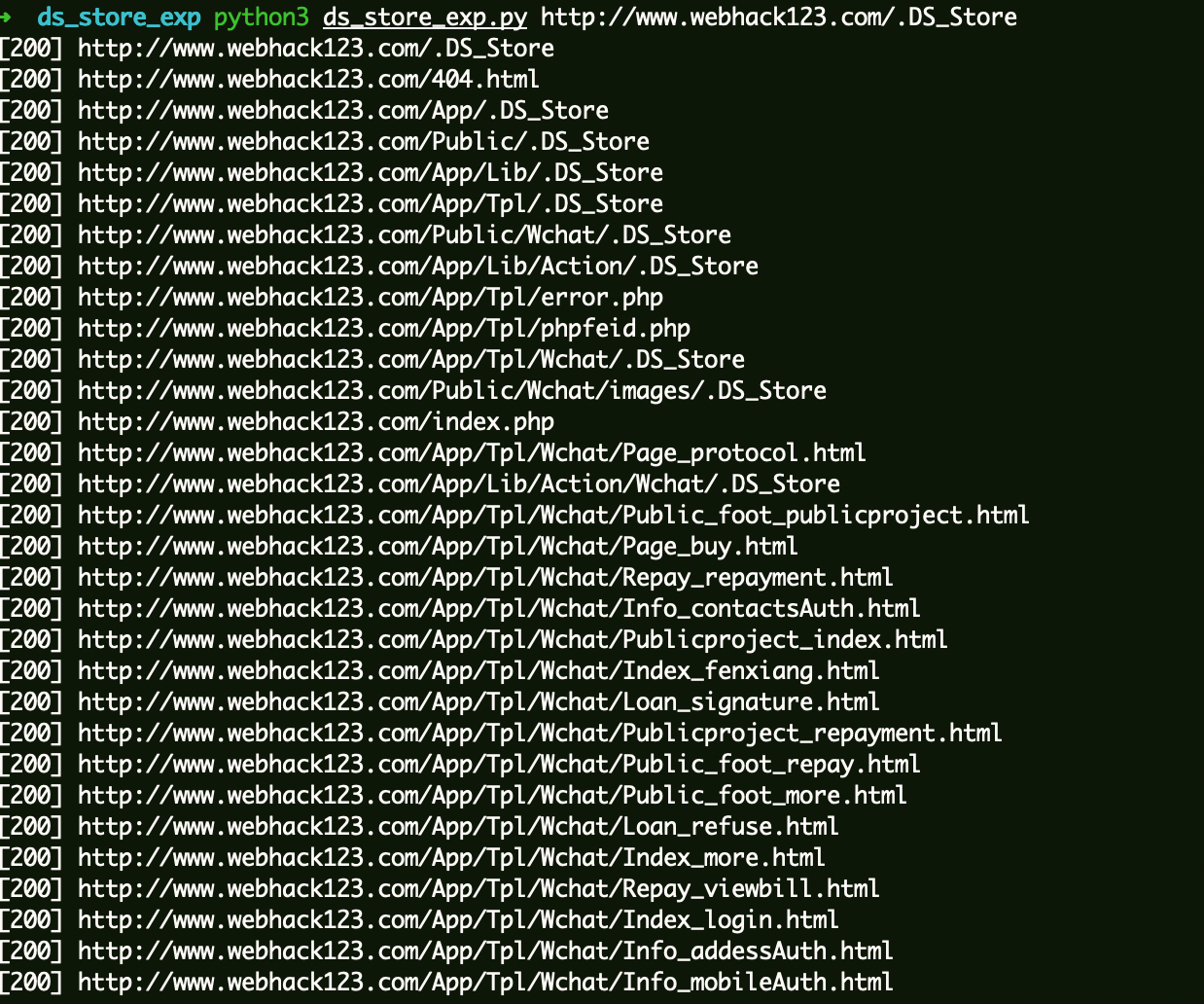This screenshot has height=1004, width=1204.
Task: Click the underlined ds_store_exp.py script name
Action: pos(425,18)
